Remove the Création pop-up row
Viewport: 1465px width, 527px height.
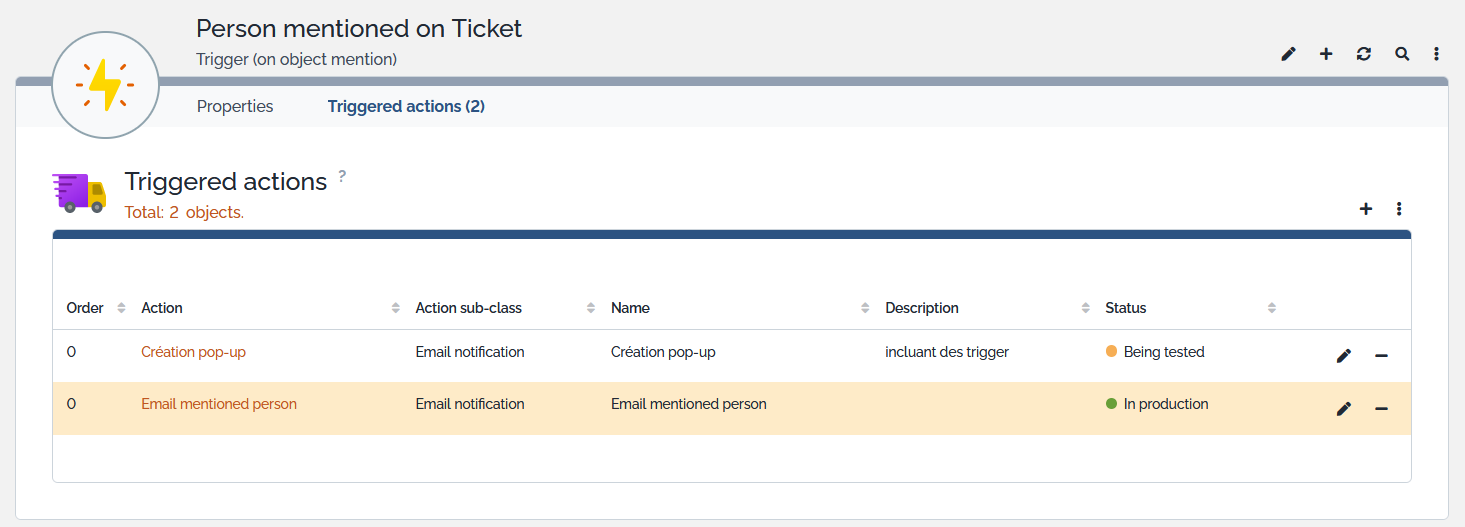[x=1381, y=356]
